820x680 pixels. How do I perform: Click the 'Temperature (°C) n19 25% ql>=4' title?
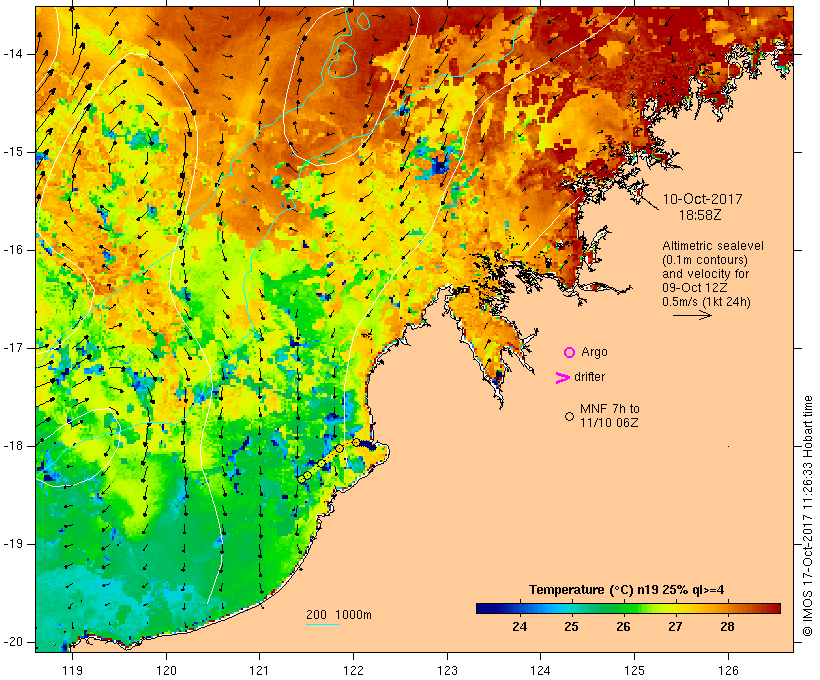627,590
